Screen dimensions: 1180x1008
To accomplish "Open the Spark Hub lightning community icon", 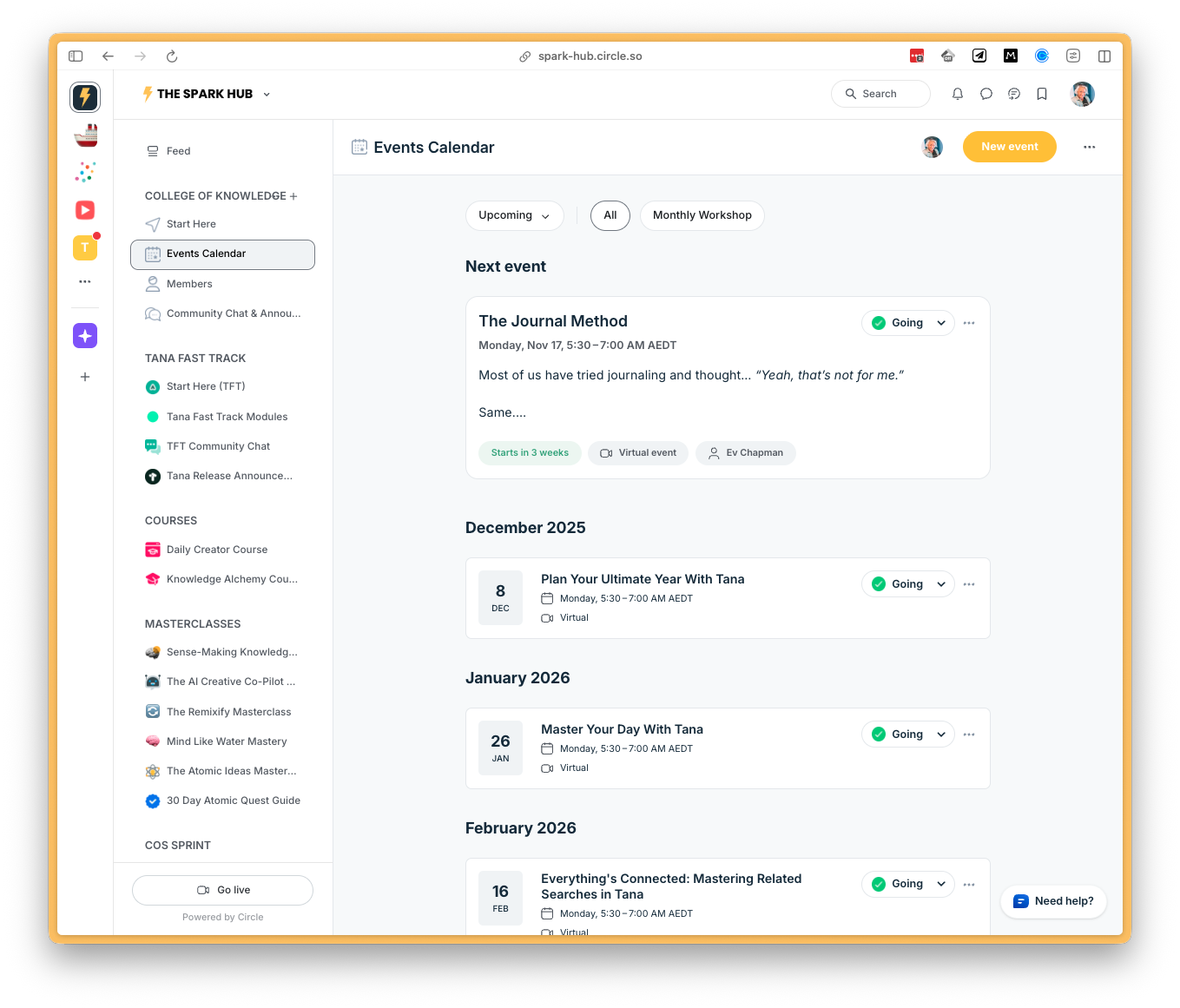I will coord(85,96).
